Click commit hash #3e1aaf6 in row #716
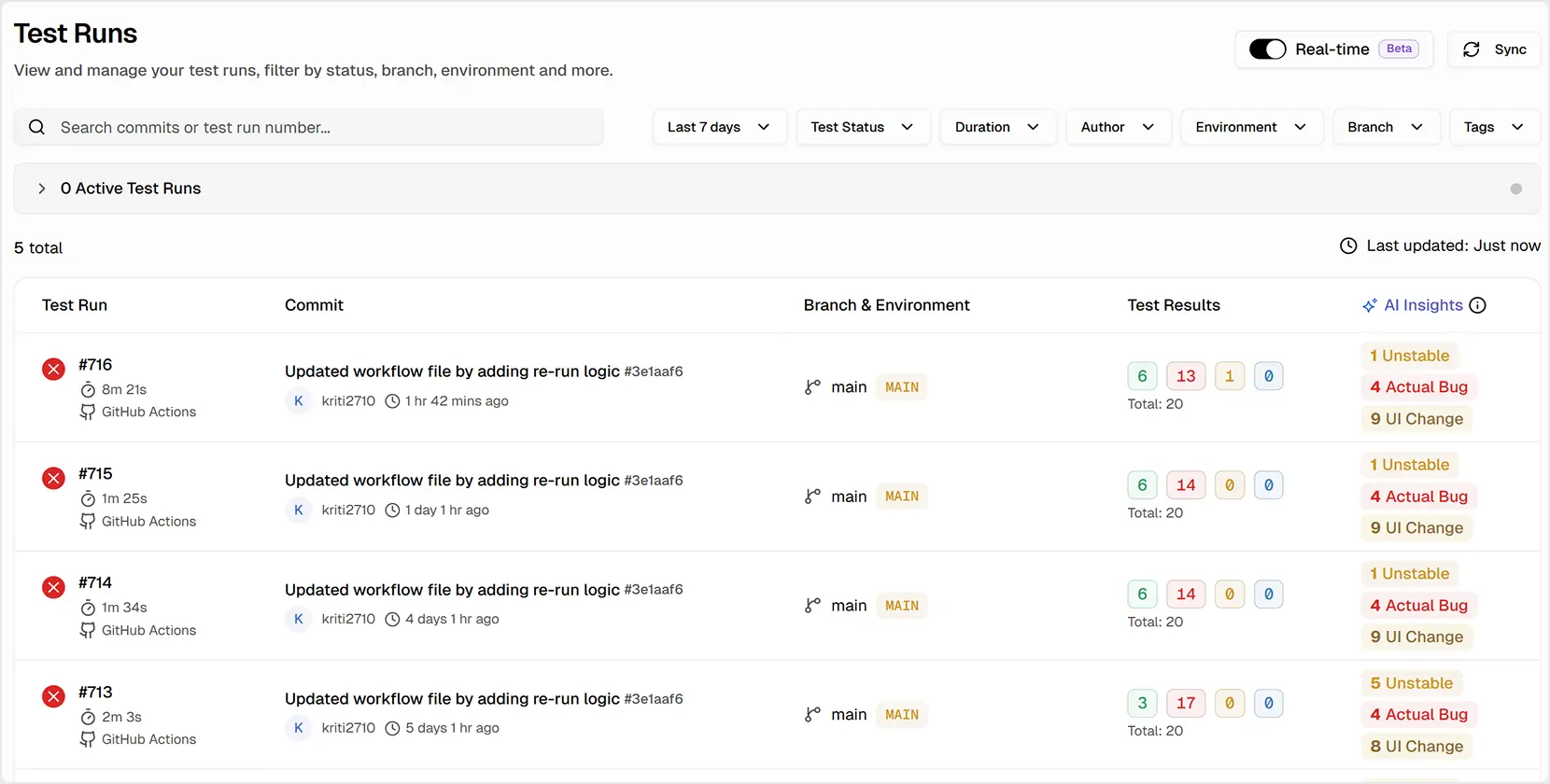This screenshot has width=1550, height=784. pos(654,371)
